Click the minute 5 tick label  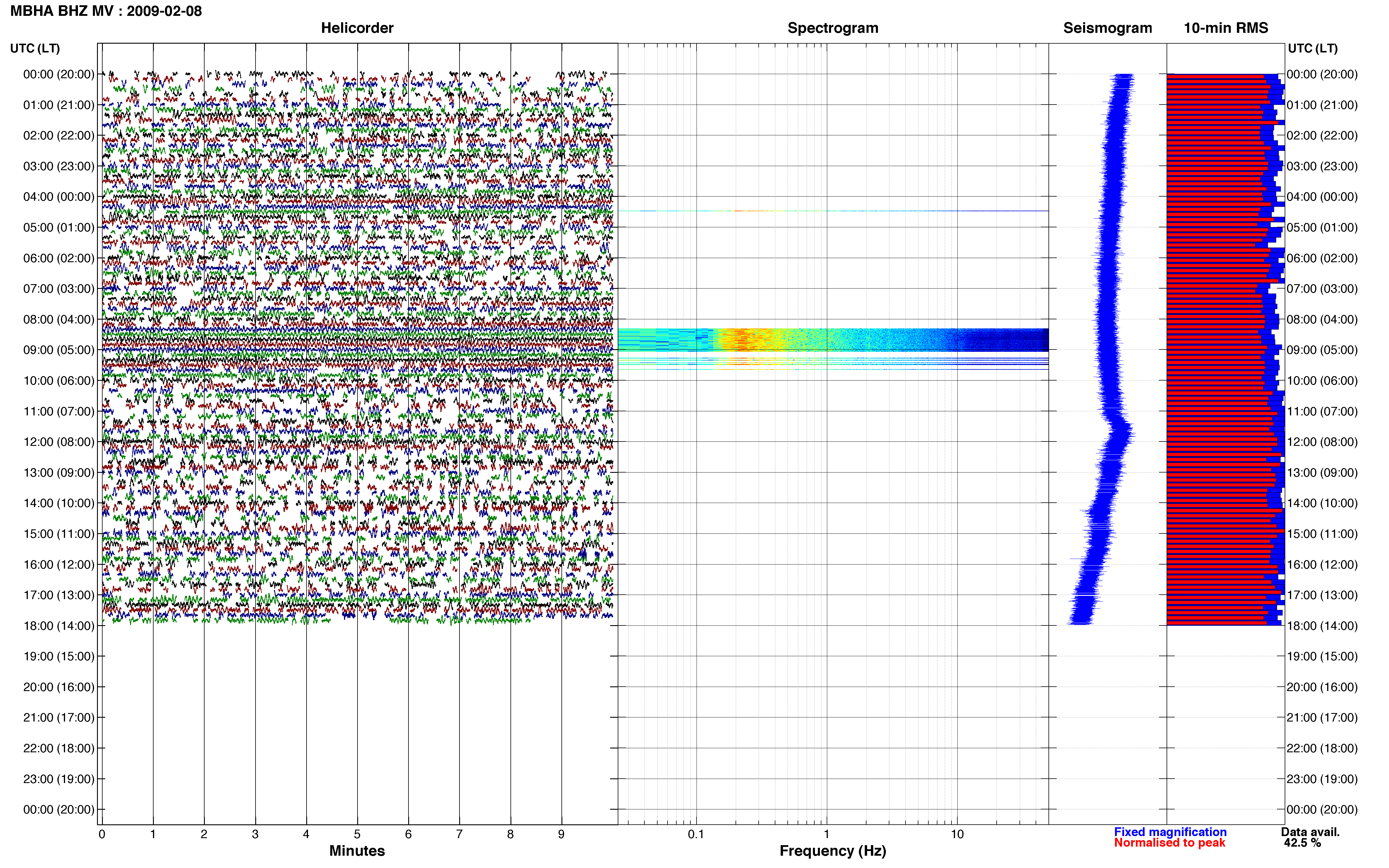[357, 835]
